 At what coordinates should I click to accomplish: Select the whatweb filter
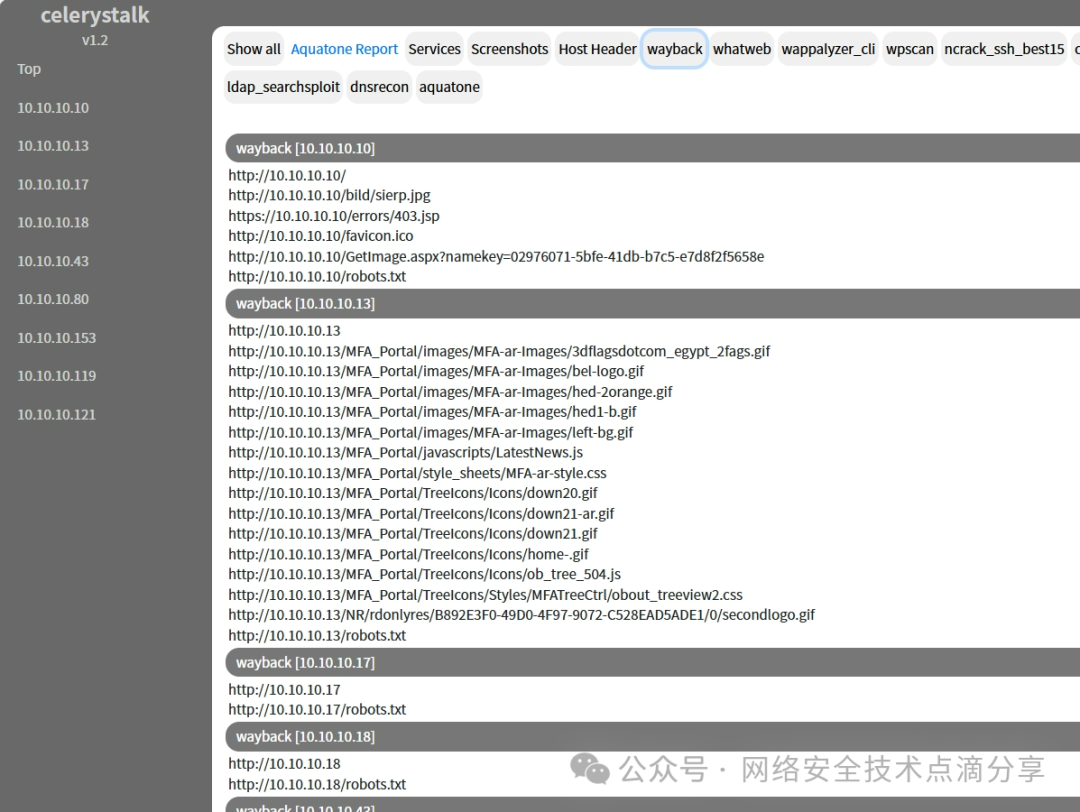(742, 49)
